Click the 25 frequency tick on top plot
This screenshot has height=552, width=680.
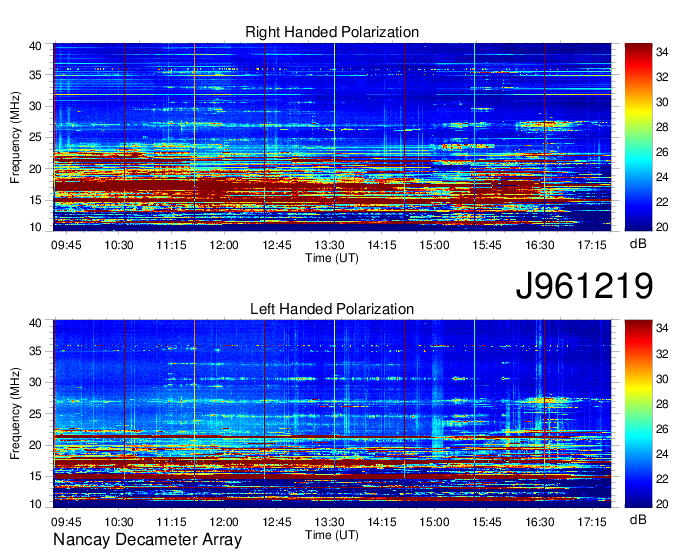pos(35,138)
